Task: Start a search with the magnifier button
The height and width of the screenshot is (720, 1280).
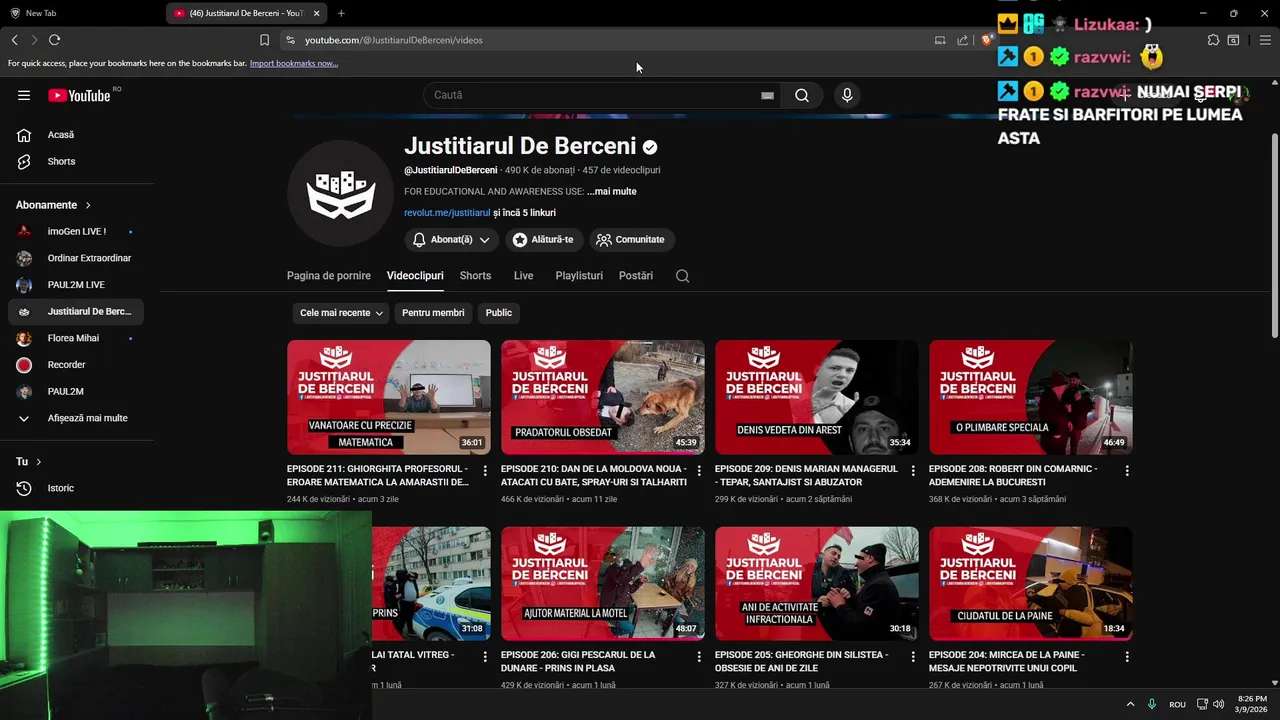Action: pyautogui.click(x=802, y=95)
